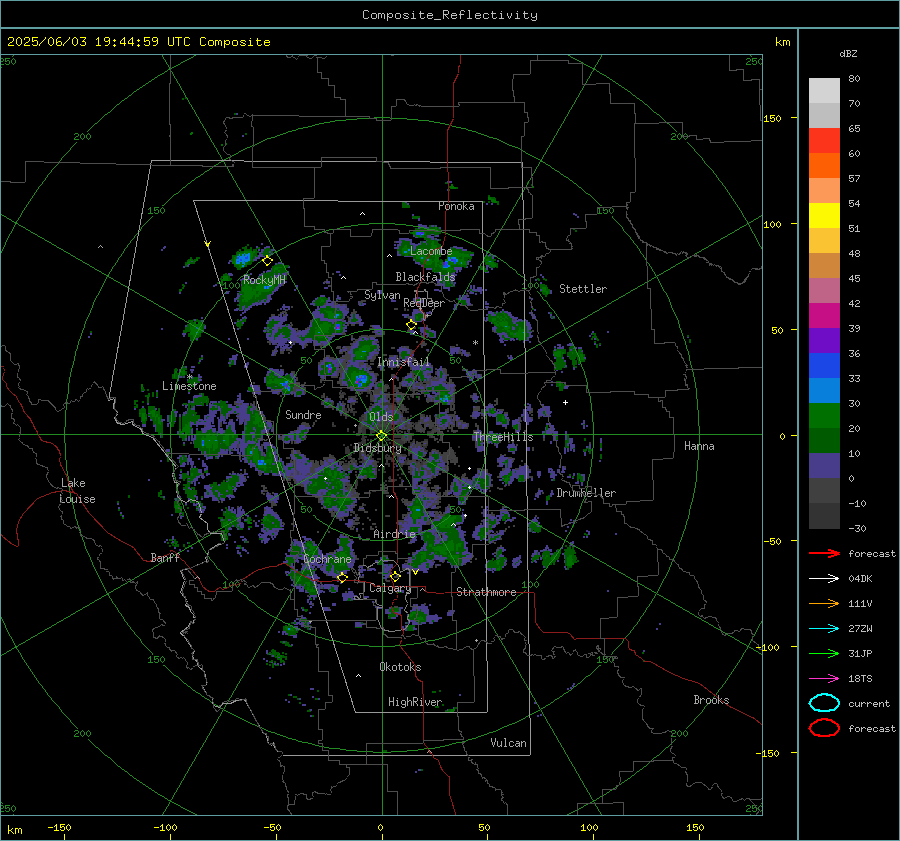Click the Strathmore city label

[486, 592]
